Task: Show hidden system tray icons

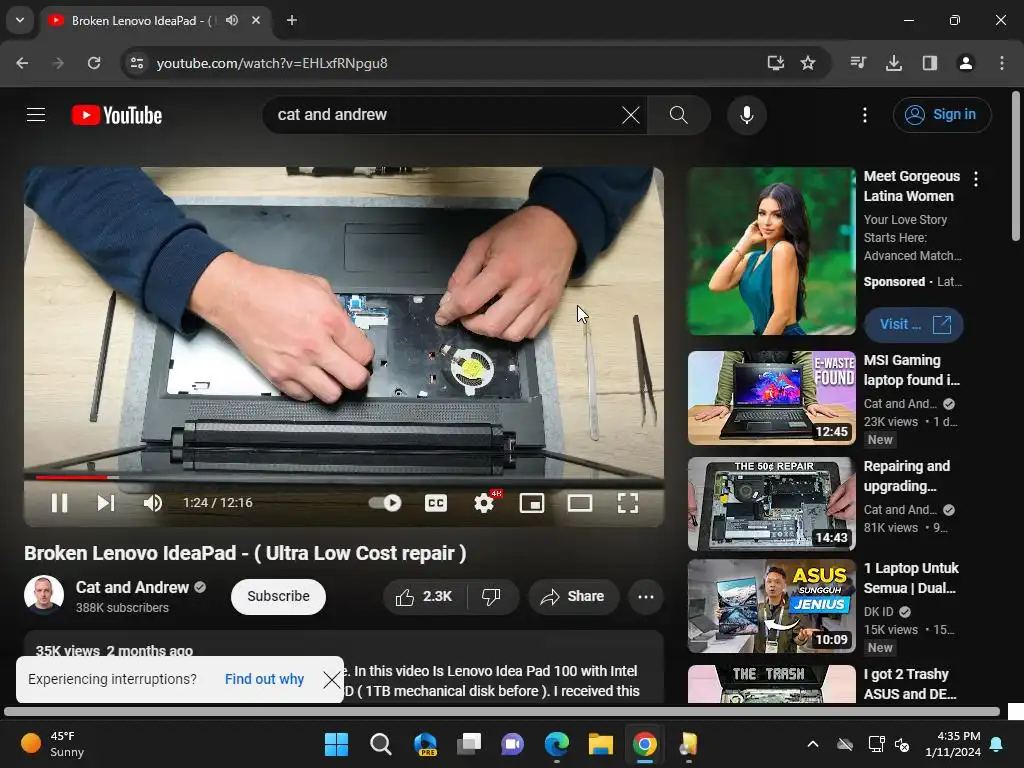Action: (x=813, y=744)
